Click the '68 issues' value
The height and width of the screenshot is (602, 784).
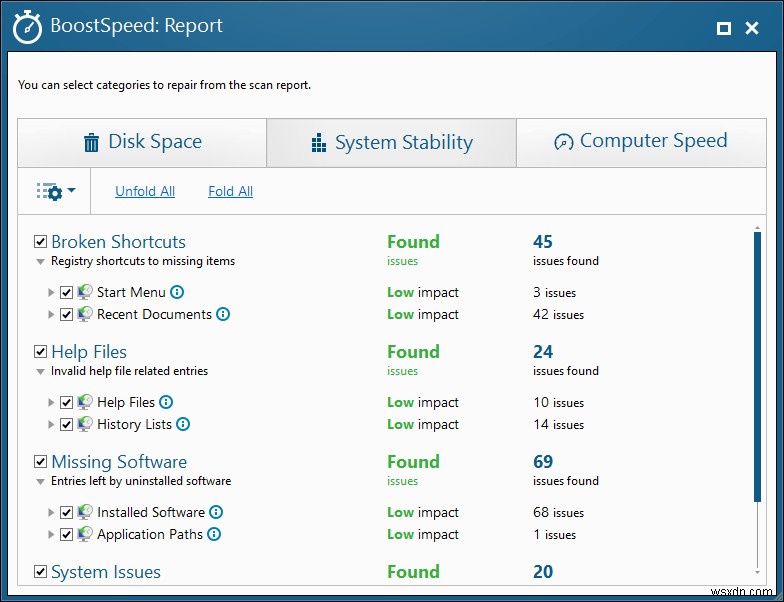click(558, 512)
